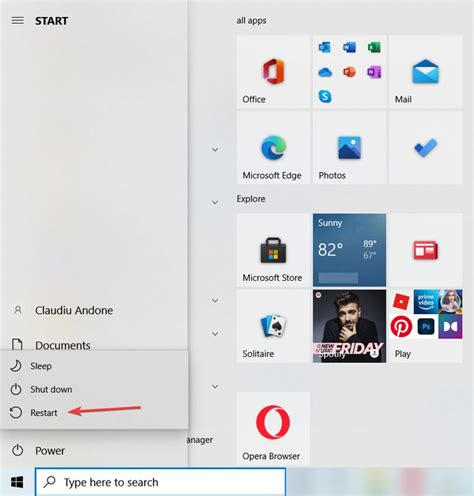Open the Mail tile

[x=426, y=72]
